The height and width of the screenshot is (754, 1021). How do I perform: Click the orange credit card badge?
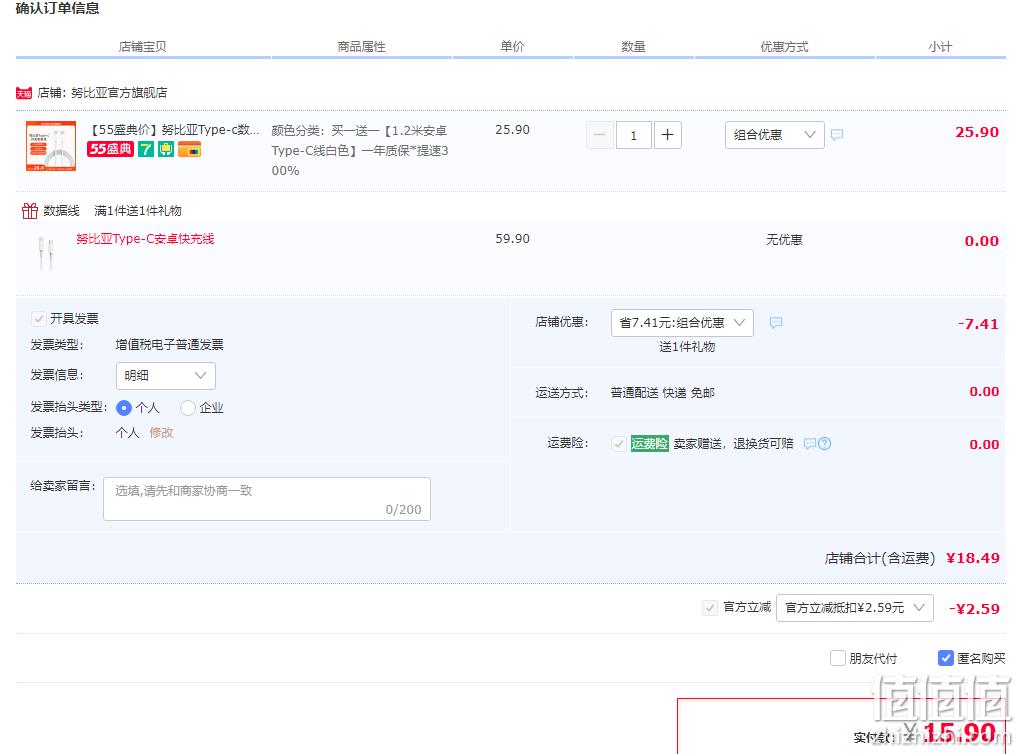tap(189, 149)
